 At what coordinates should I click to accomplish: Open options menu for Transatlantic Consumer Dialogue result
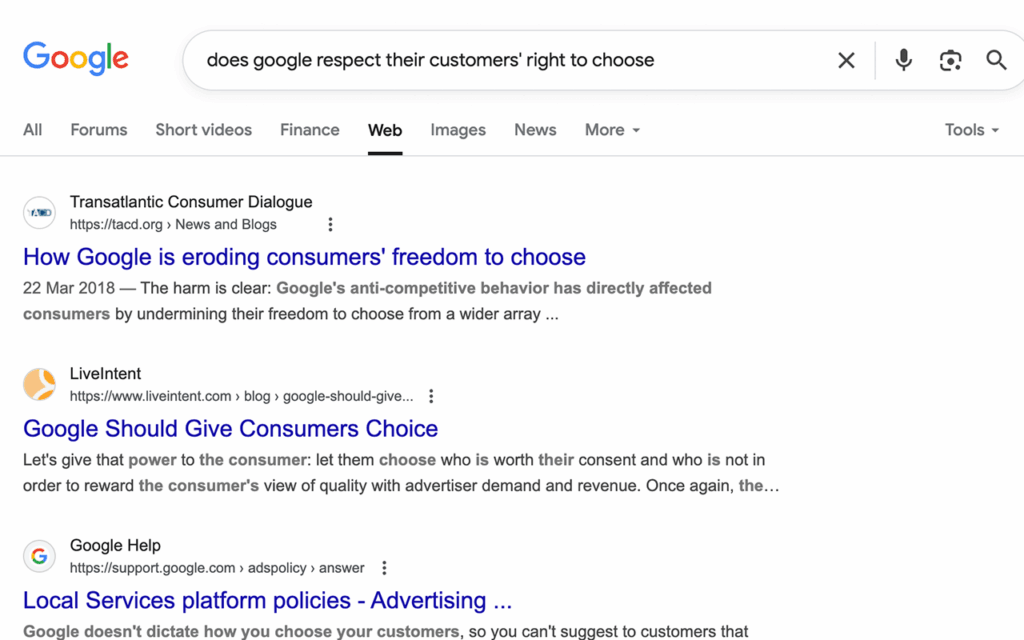[330, 225]
